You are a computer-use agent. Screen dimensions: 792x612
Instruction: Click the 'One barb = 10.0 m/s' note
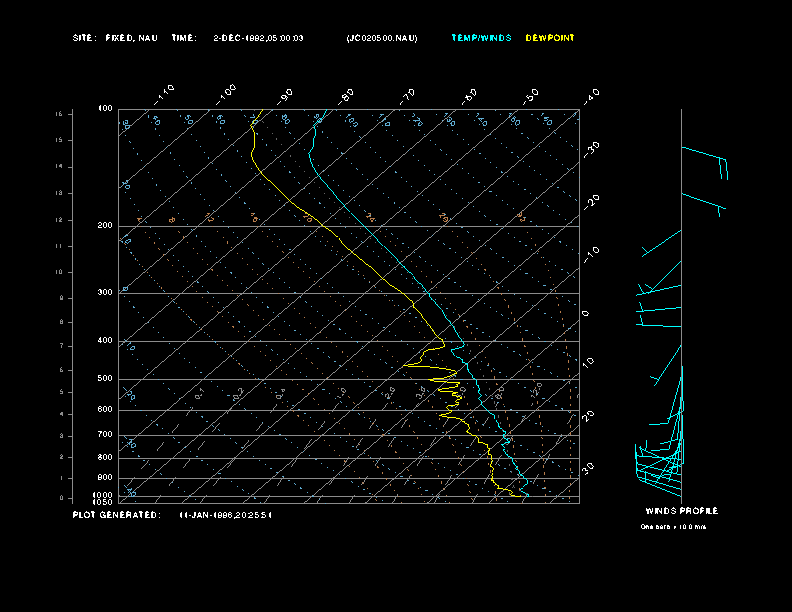673,527
